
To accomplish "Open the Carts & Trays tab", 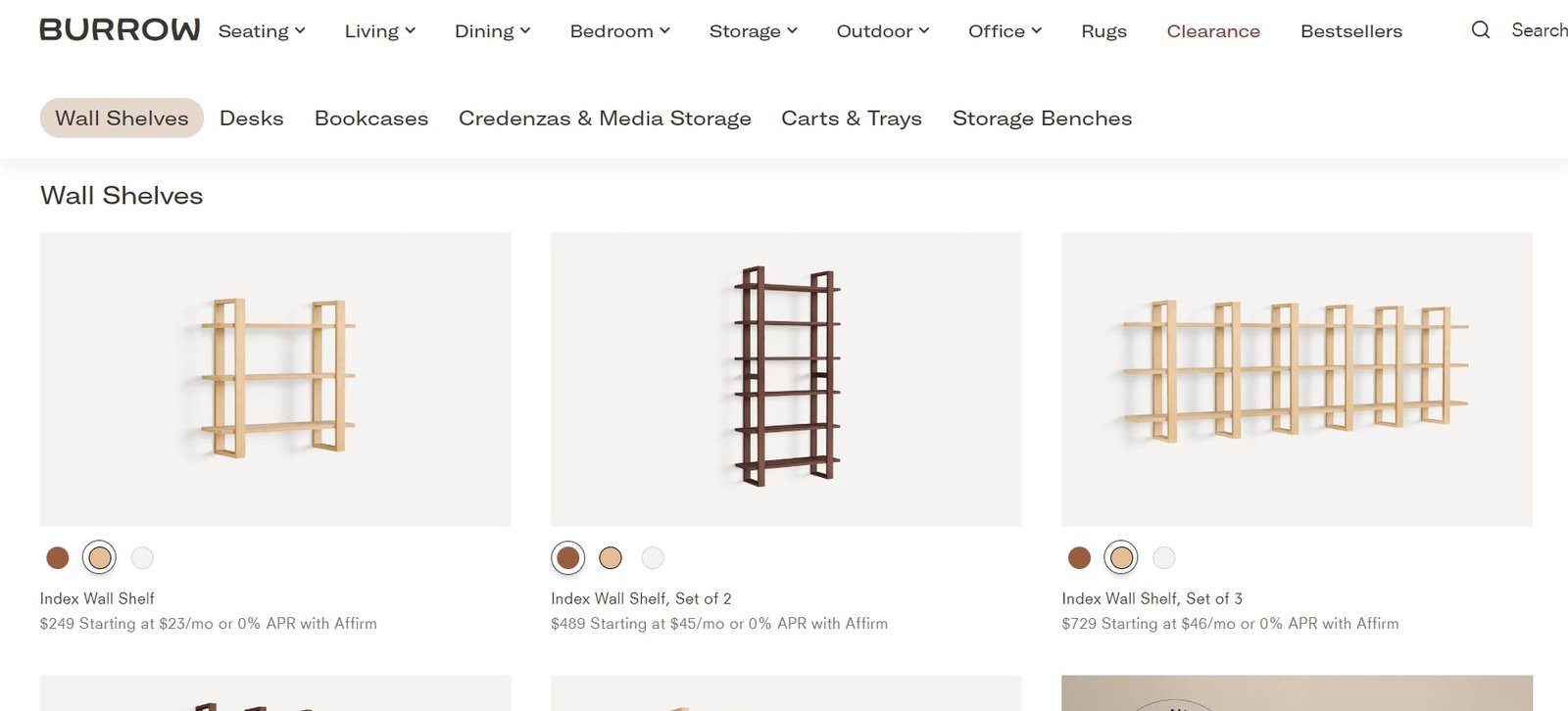I will [851, 118].
